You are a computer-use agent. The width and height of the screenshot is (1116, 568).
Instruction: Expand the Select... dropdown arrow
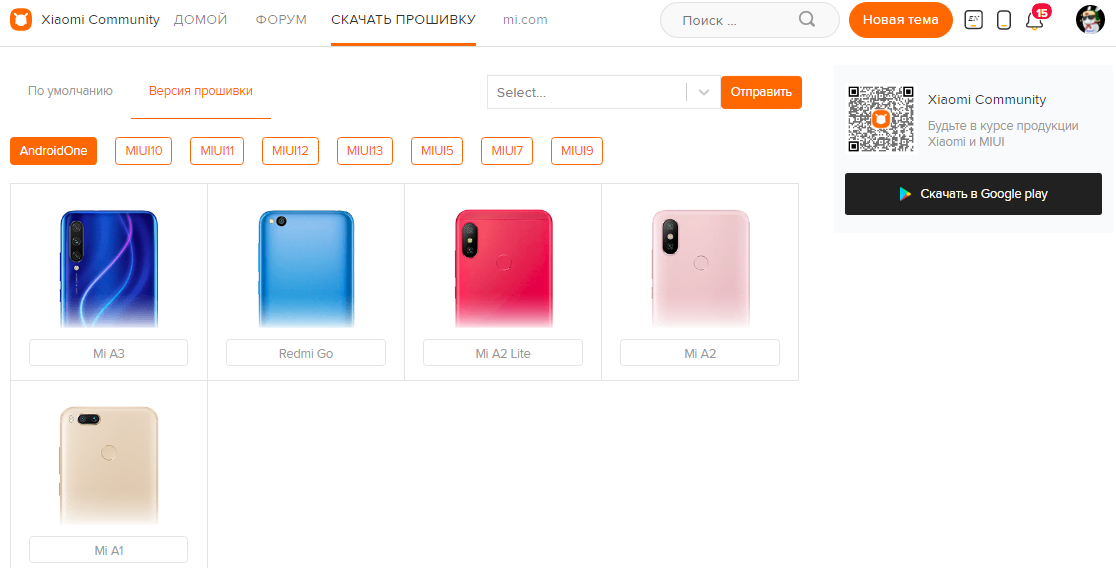(704, 93)
